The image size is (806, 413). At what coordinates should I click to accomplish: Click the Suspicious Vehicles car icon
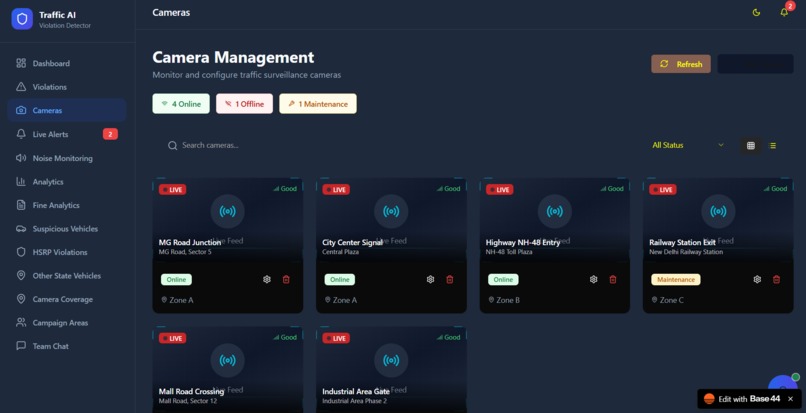(21, 229)
